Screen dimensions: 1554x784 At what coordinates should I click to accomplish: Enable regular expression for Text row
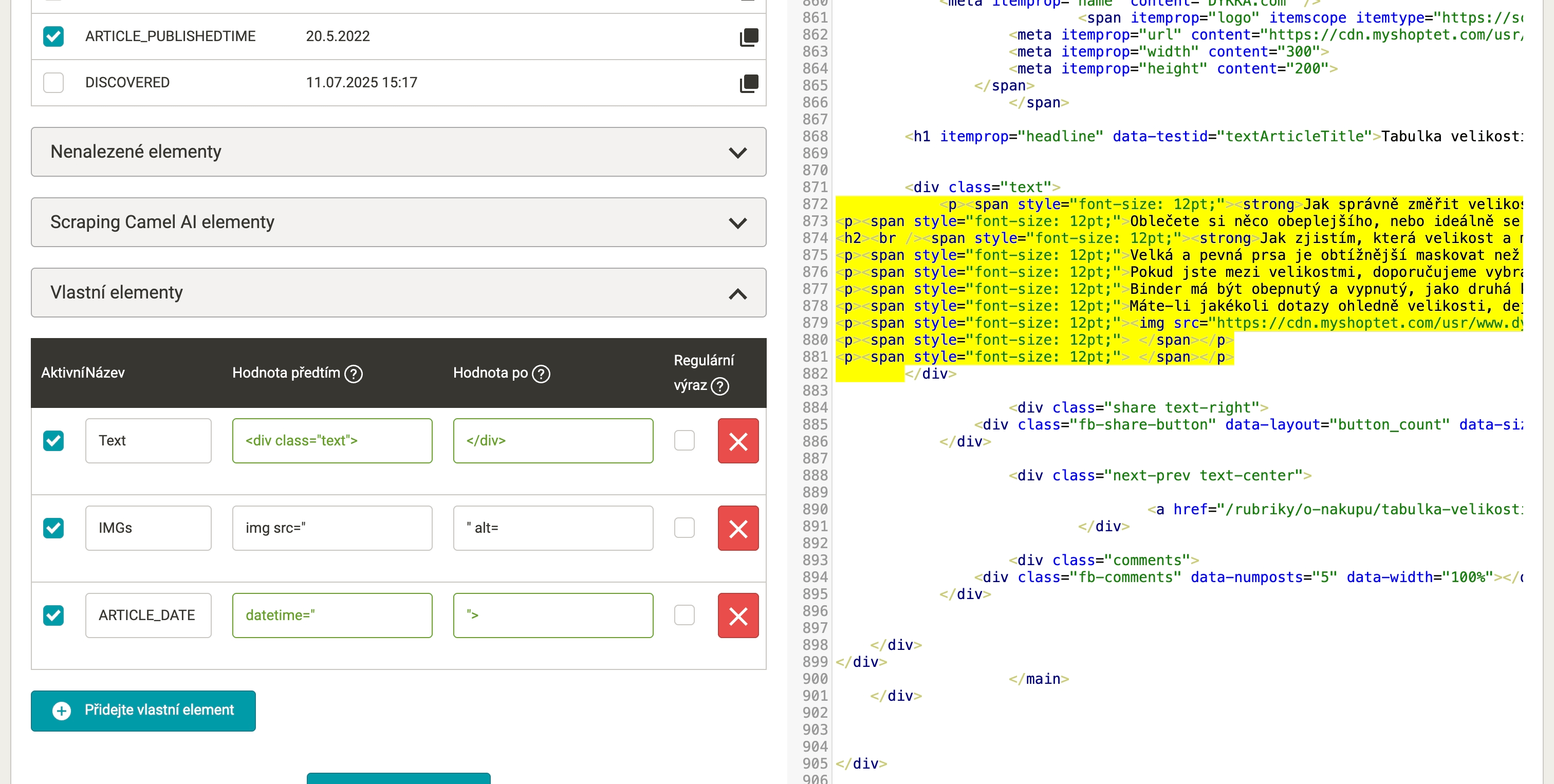coord(684,440)
